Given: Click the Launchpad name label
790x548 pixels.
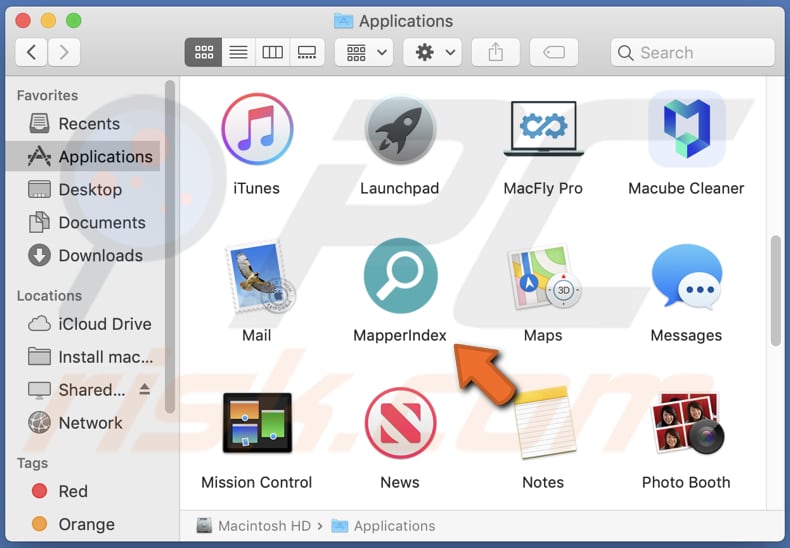Looking at the screenshot, I should pyautogui.click(x=400, y=188).
